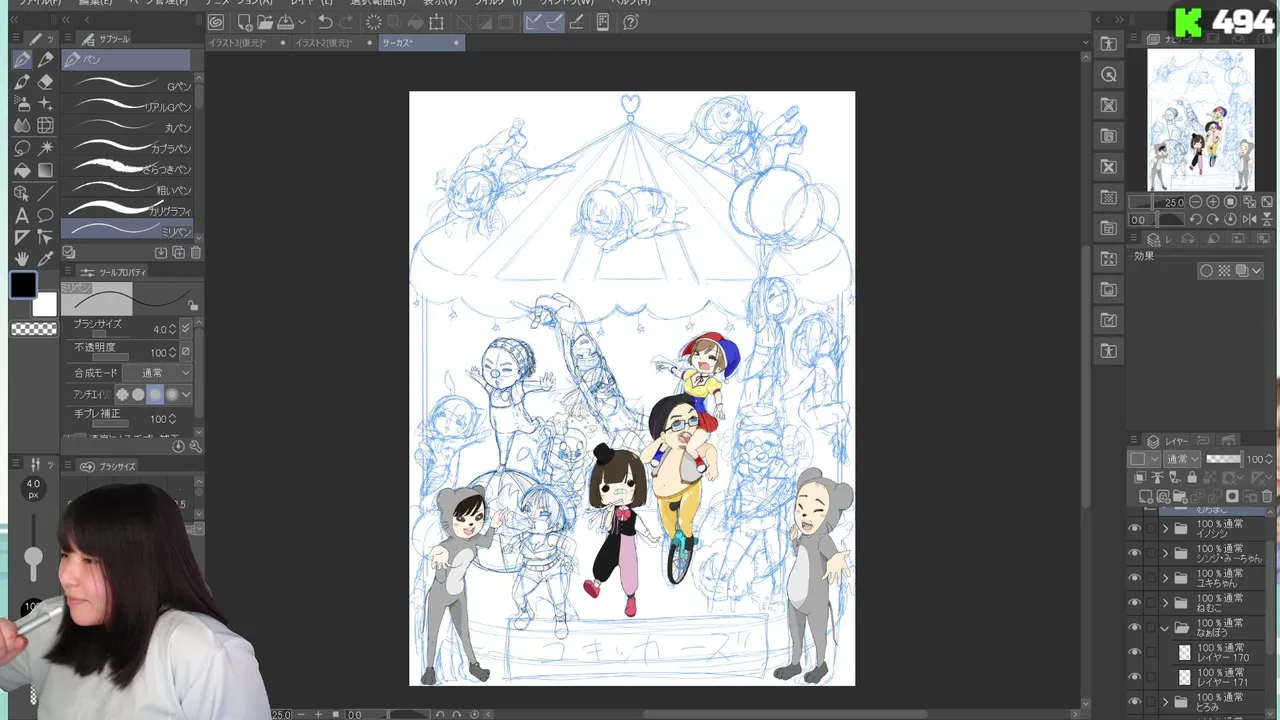Open the layer blending mode dropdown
The height and width of the screenshot is (720, 1280).
1183,460
